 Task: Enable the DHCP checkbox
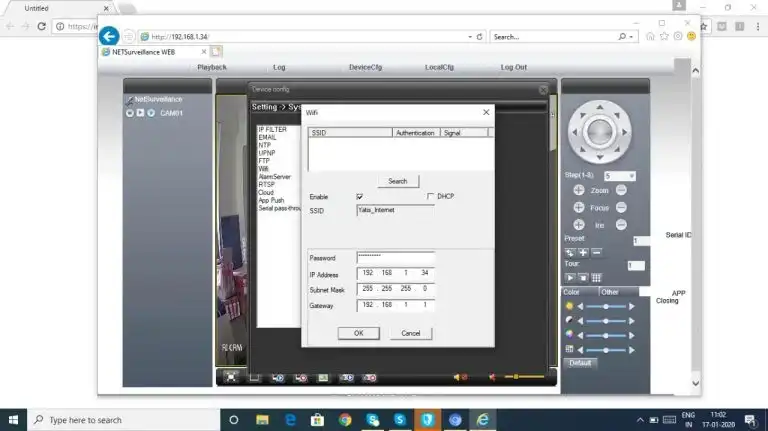(430, 196)
